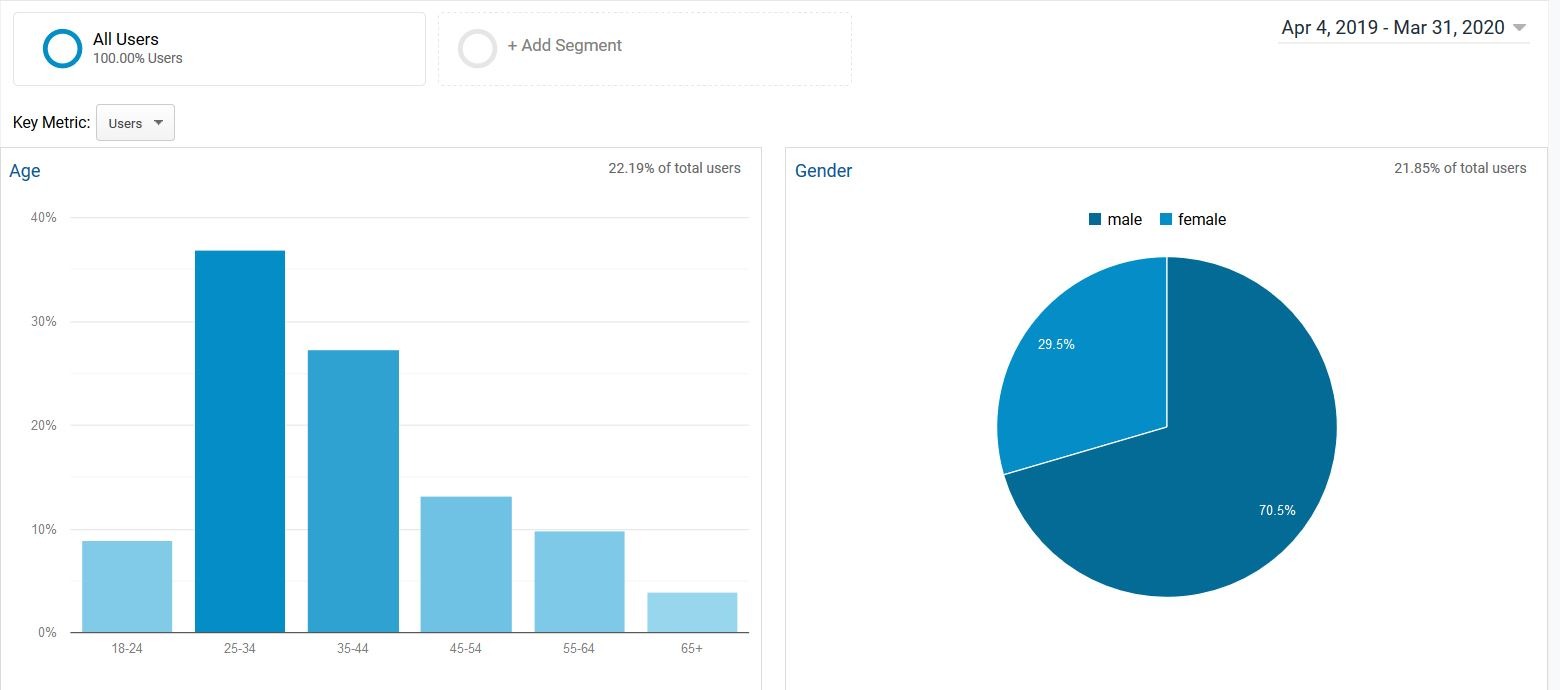Select the male legend swatch
The image size is (1560, 690).
1096,219
